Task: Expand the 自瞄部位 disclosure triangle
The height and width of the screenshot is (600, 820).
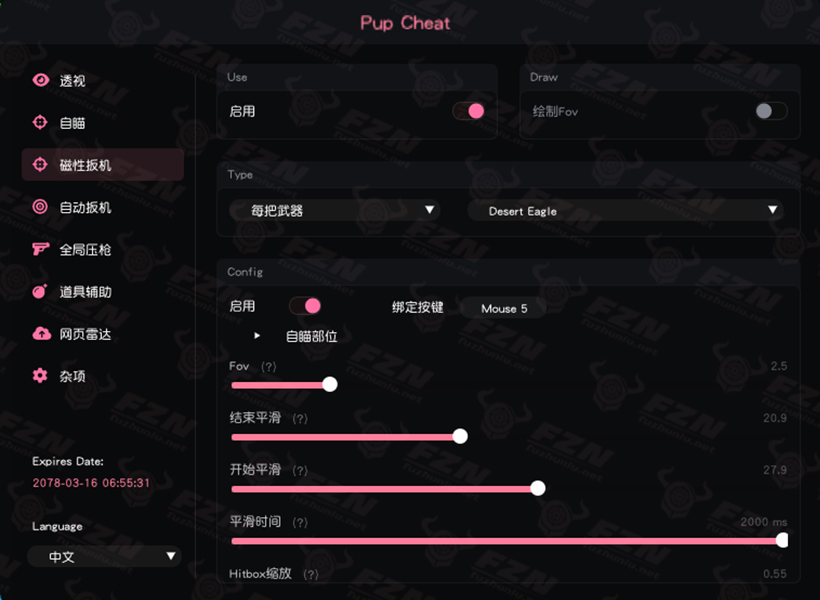Action: [257, 336]
